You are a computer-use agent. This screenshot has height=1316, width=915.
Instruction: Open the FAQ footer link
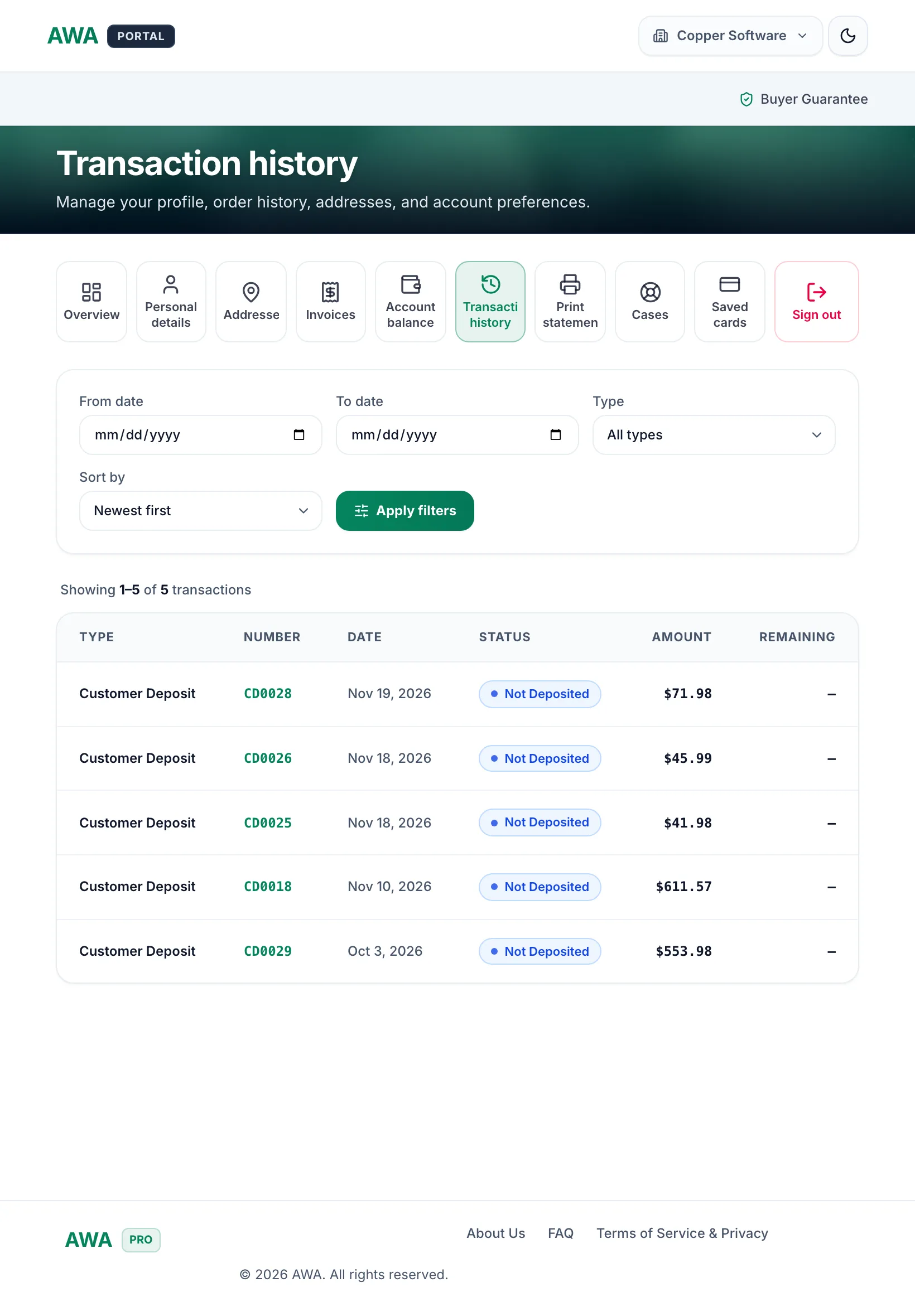[x=560, y=1233]
